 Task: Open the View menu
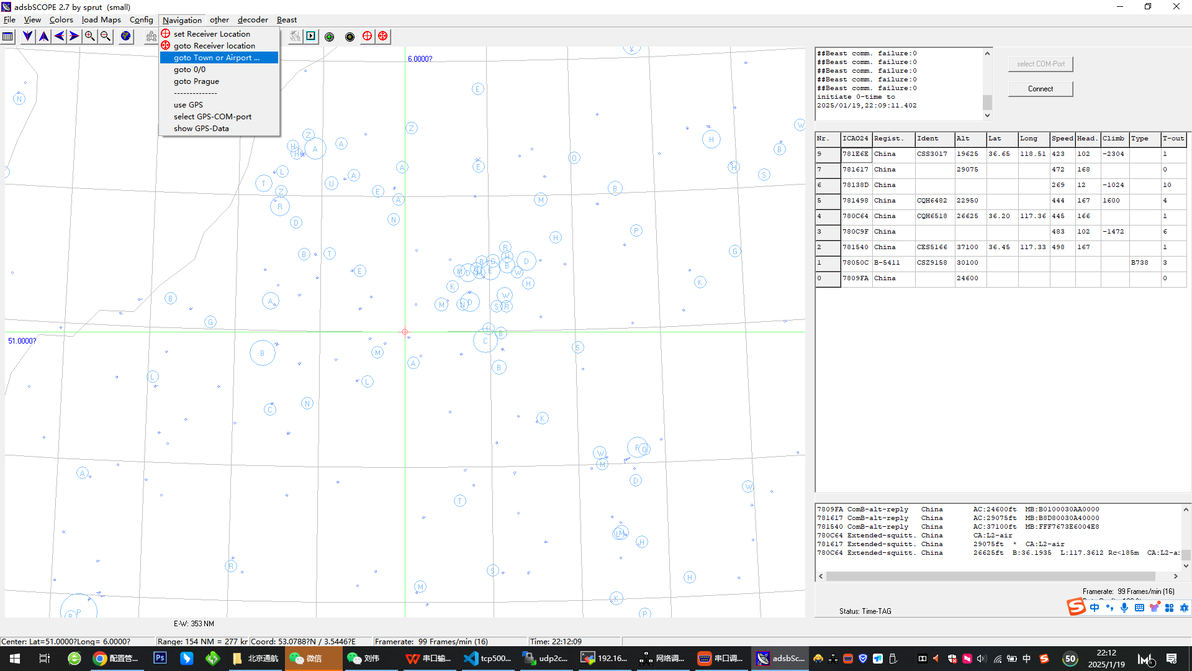[33, 20]
